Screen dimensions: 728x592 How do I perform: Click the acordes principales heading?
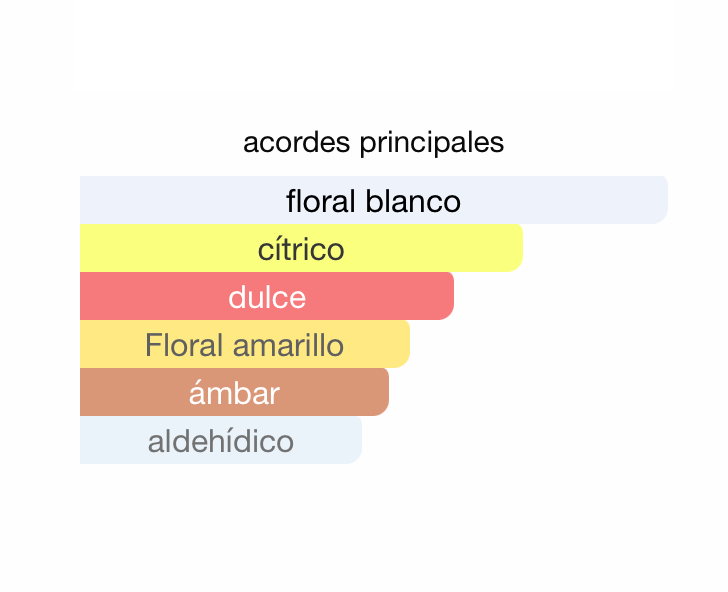373,143
